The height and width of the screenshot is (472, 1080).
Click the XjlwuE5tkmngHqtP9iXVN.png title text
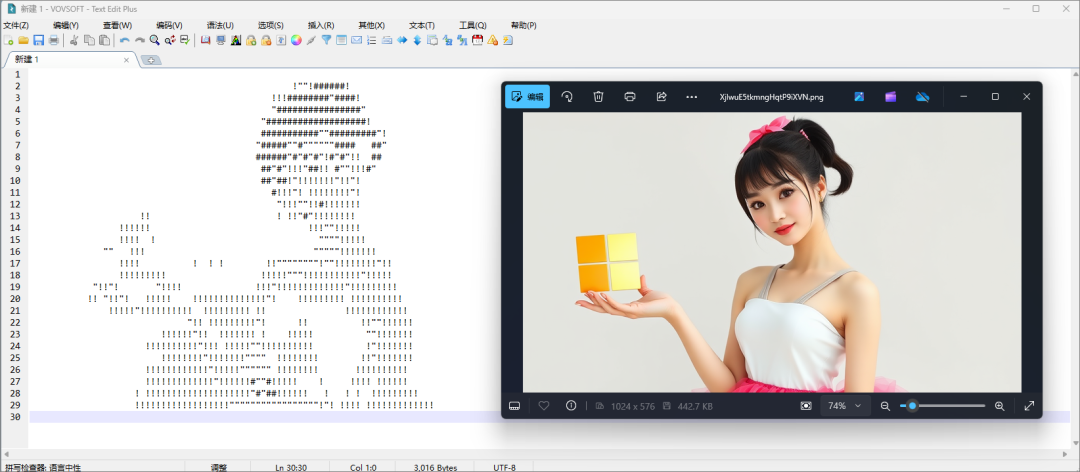771,97
